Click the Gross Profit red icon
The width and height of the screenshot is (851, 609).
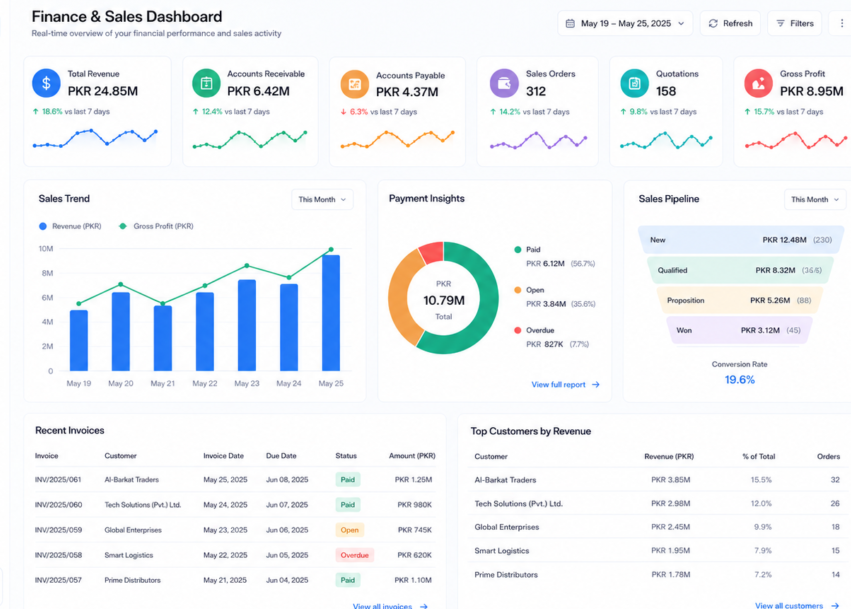coord(758,83)
